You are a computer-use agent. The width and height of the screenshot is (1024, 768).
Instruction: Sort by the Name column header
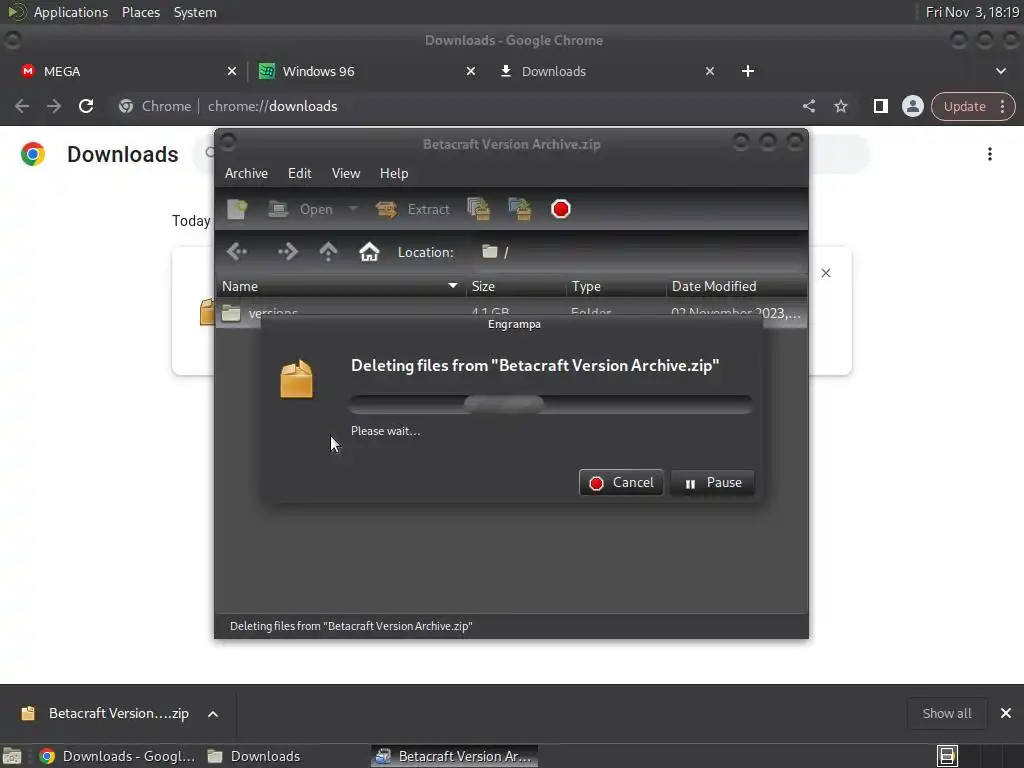point(340,286)
